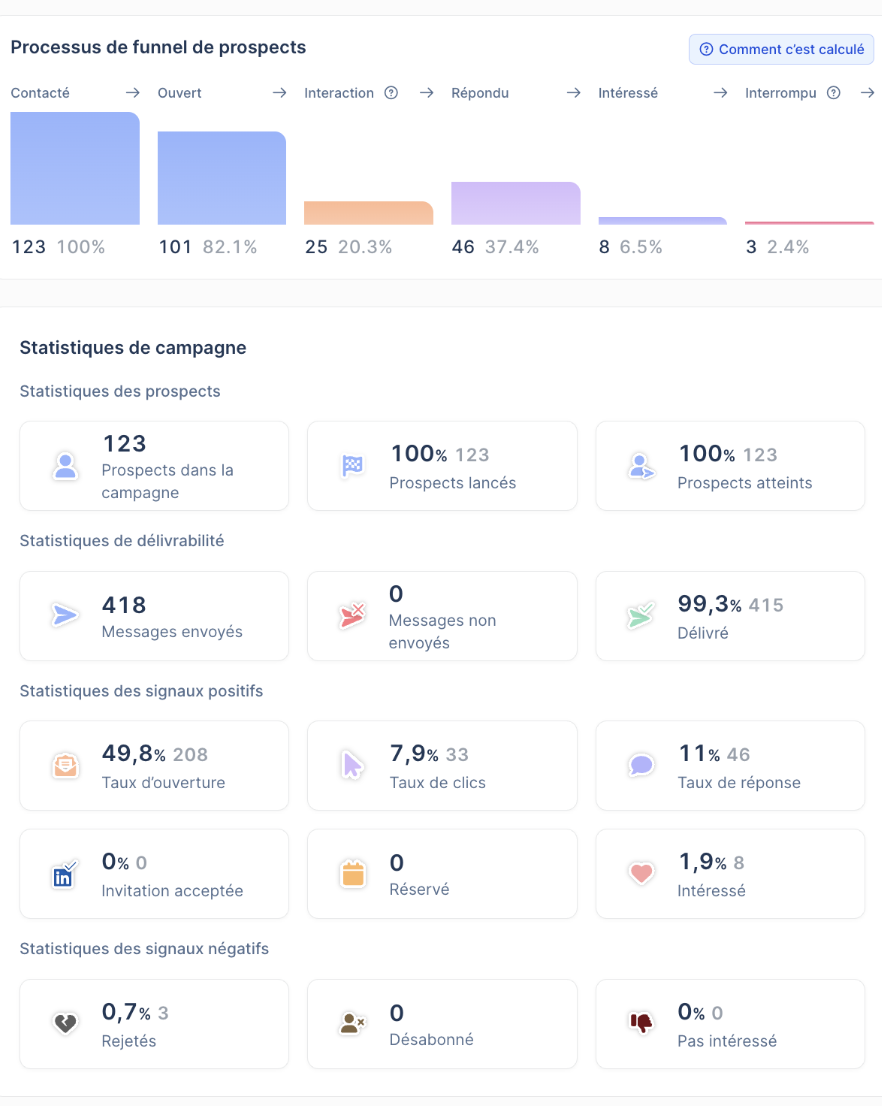The image size is (882, 1106).
Task: Click the heart icon for Intéressé
Action: [x=641, y=873]
